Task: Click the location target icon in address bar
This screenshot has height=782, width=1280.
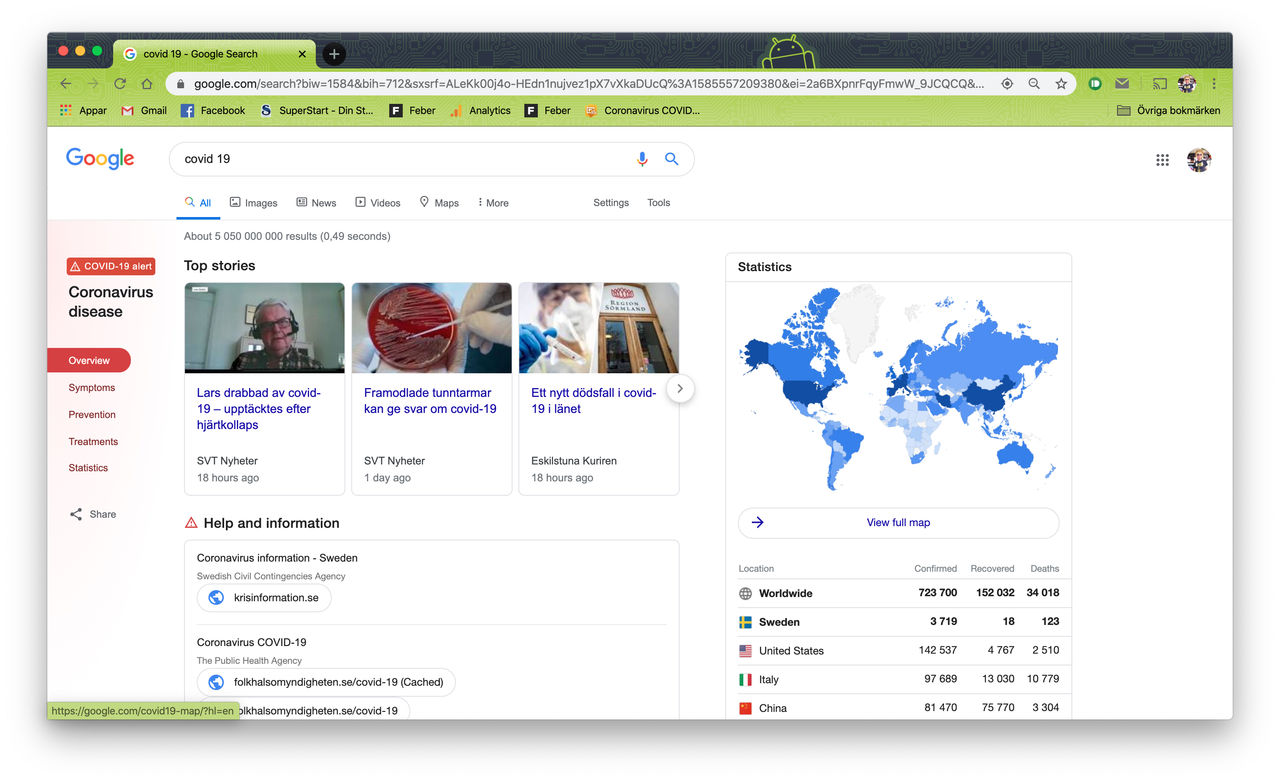Action: [1007, 84]
